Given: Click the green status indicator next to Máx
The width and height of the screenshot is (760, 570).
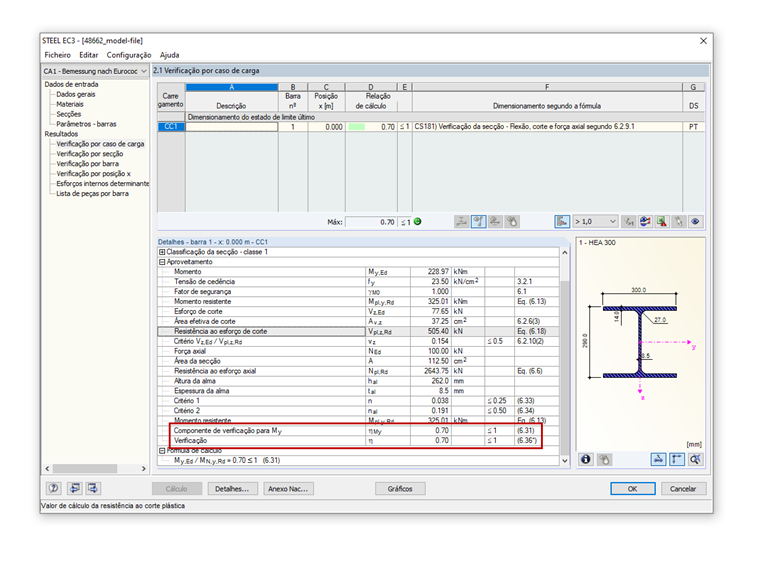Looking at the screenshot, I should click(417, 222).
